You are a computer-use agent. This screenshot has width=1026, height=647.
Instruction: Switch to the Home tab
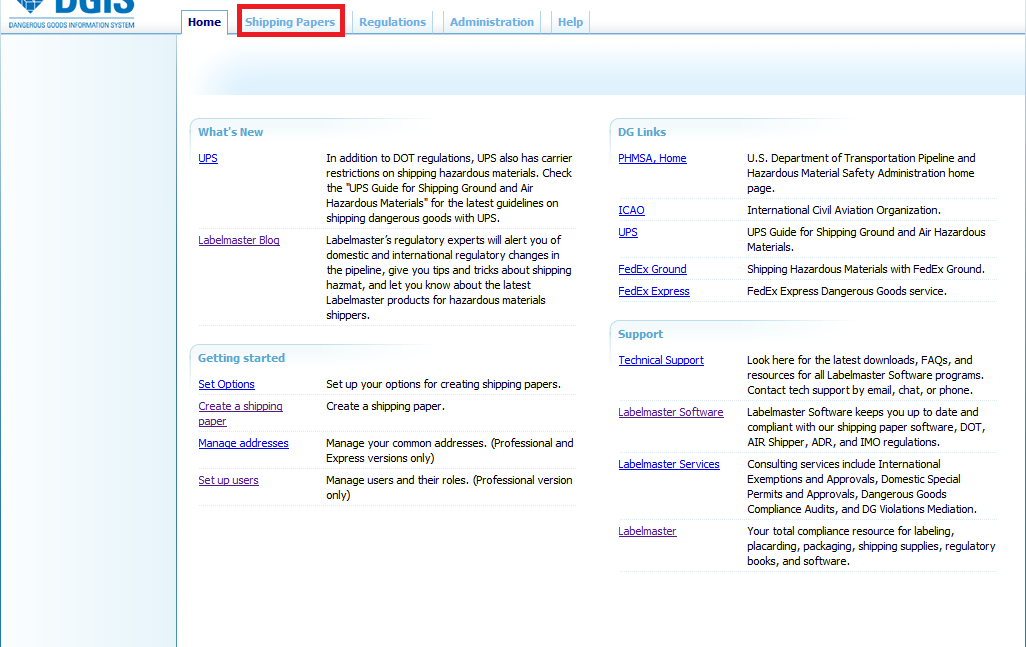(204, 22)
